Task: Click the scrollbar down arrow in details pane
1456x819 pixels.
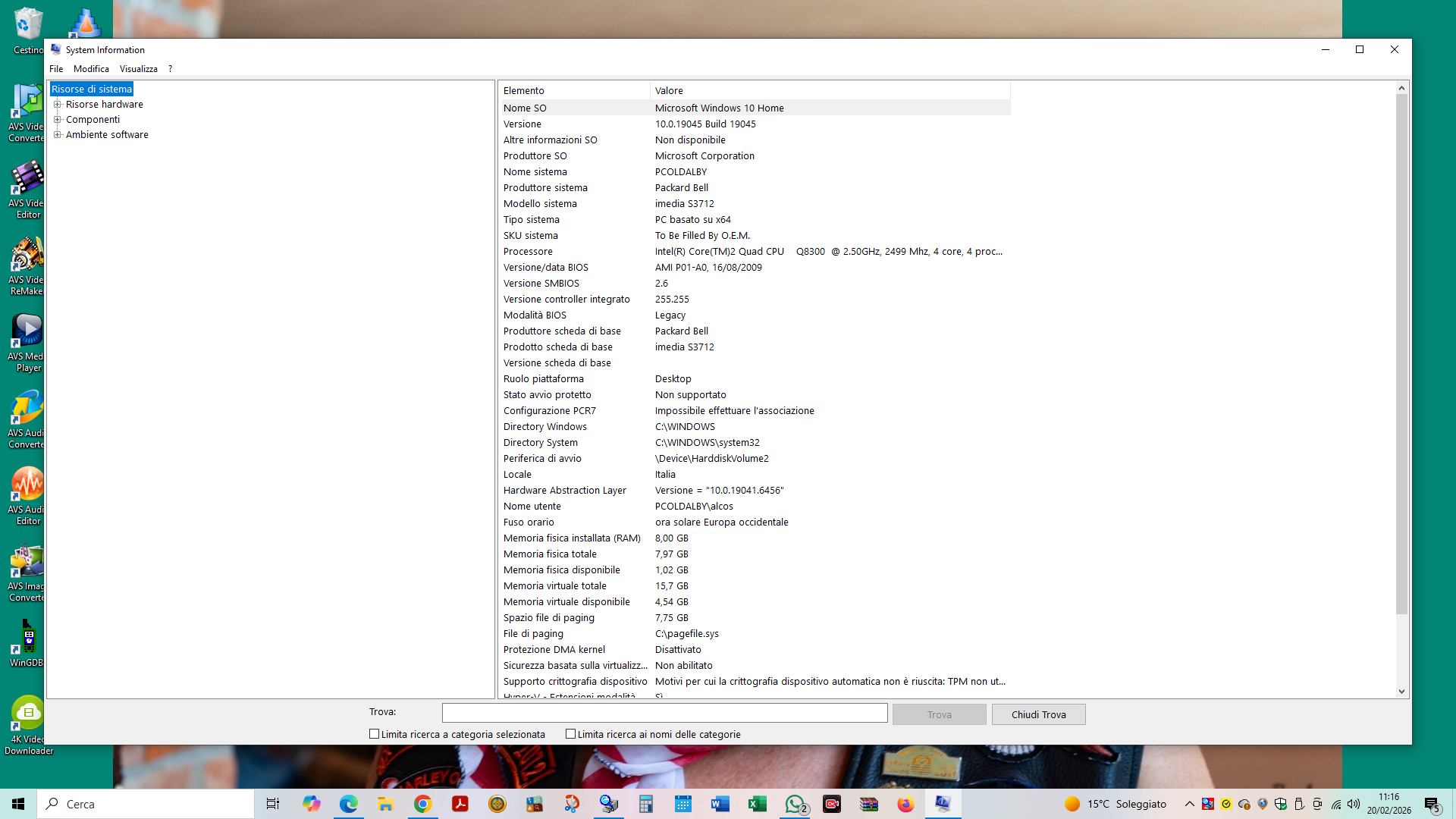Action: coord(1401,692)
